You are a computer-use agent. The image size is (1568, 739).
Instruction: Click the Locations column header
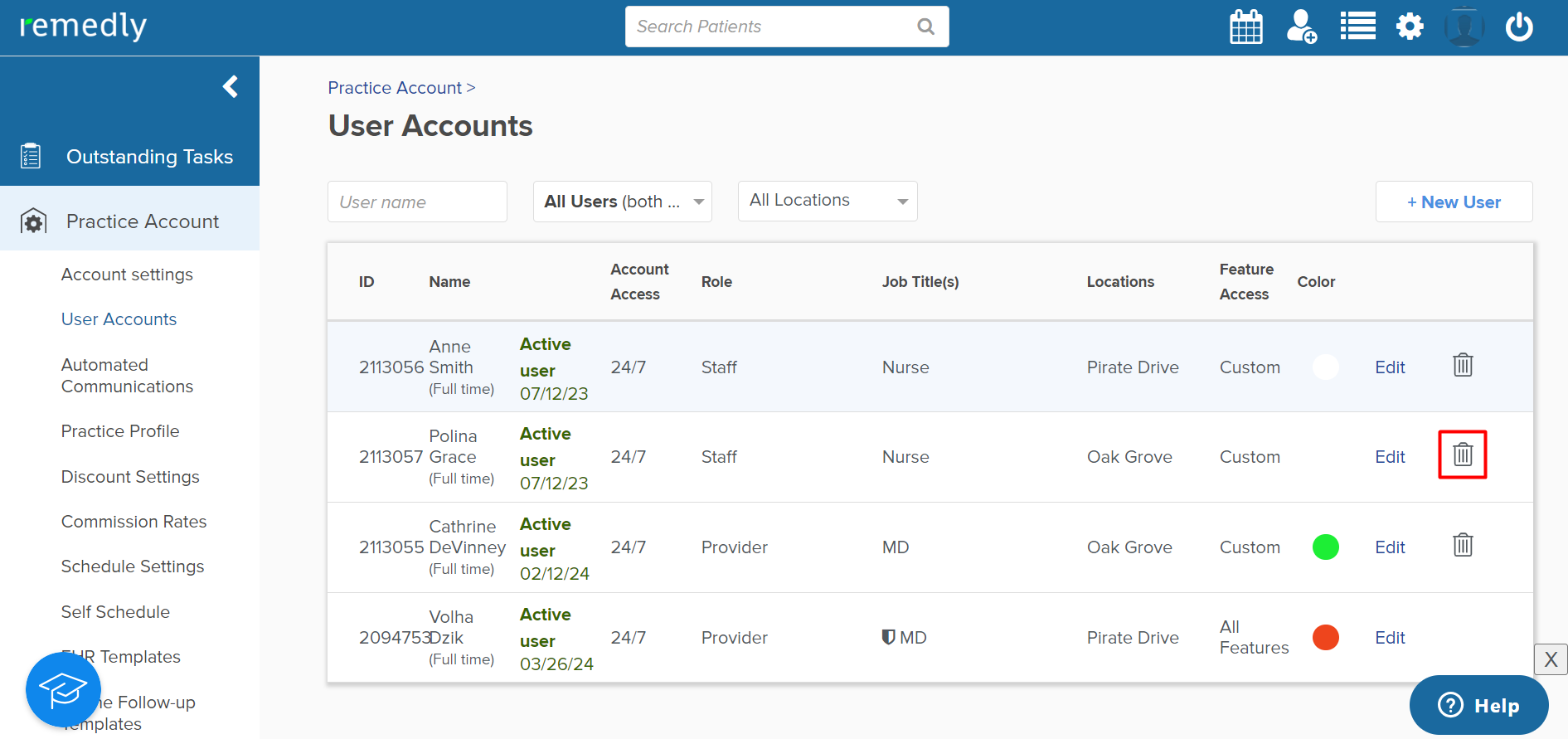pyautogui.click(x=1120, y=282)
